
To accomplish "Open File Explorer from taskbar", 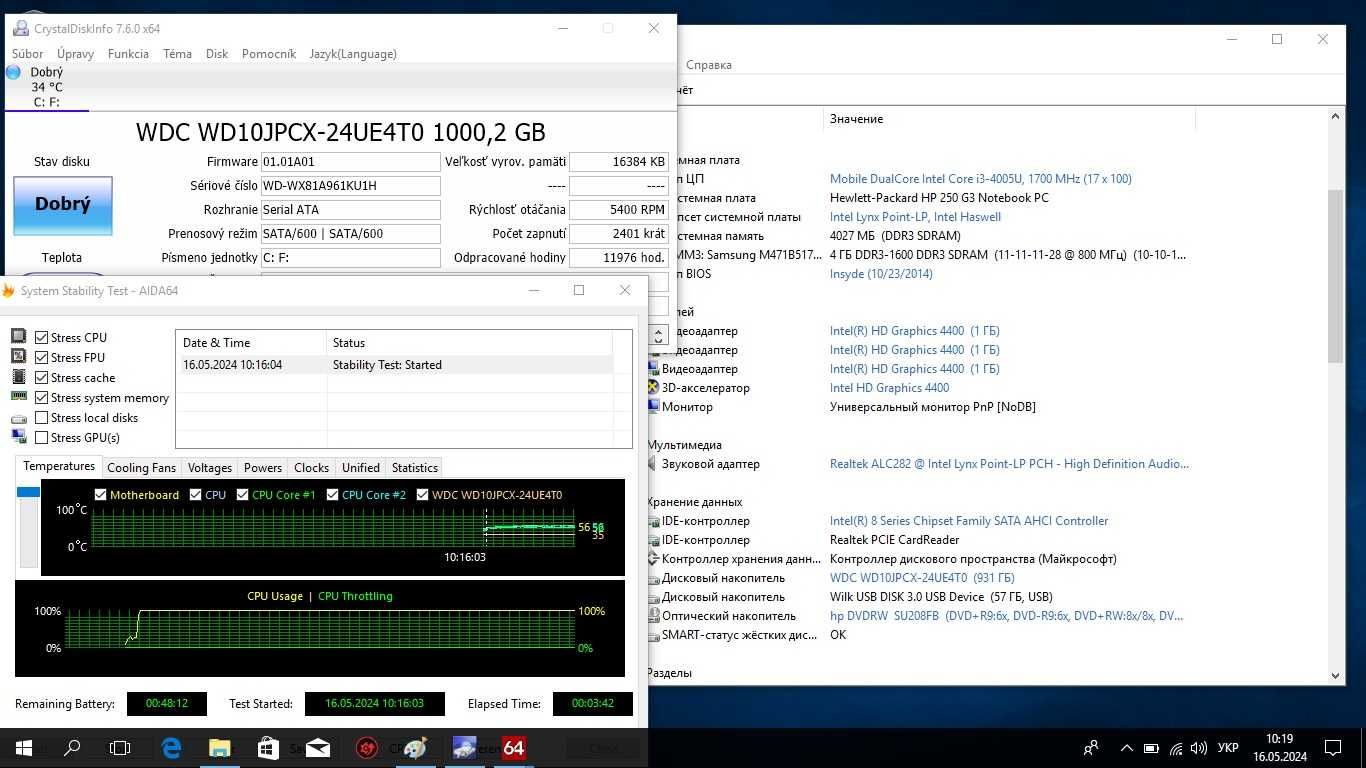I will tap(219, 747).
